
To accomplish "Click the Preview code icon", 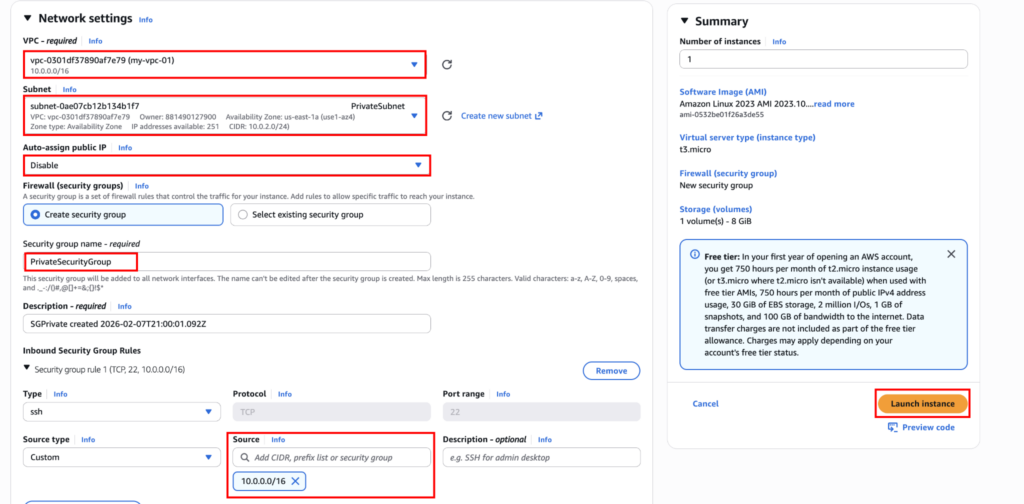I will coord(893,427).
